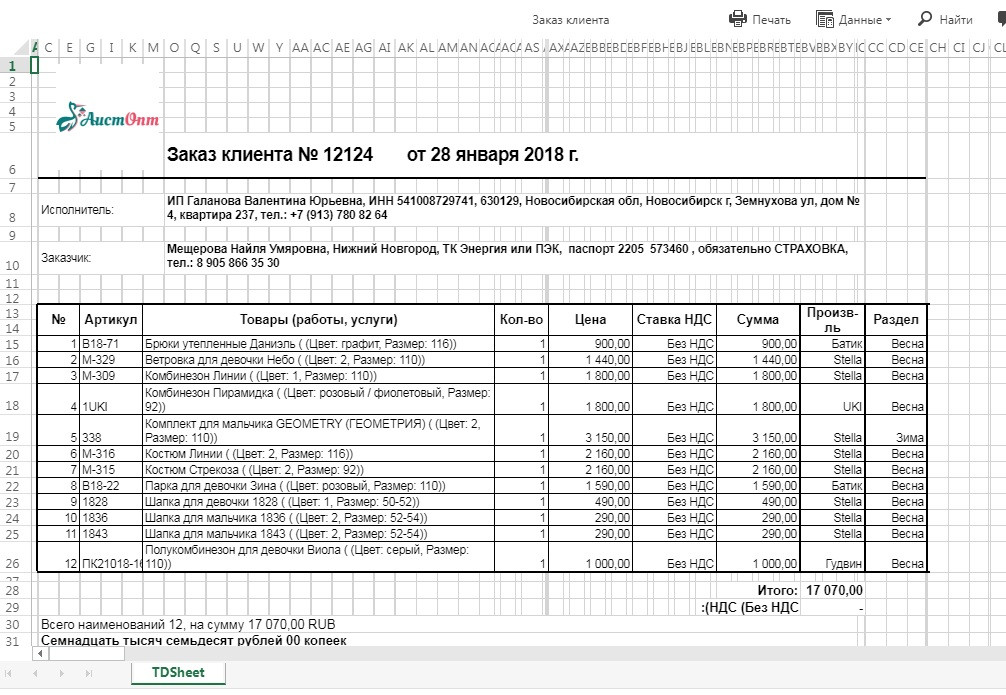Viewport: 1006px width, 695px height.
Task: Select column header AA
Action: pos(300,47)
